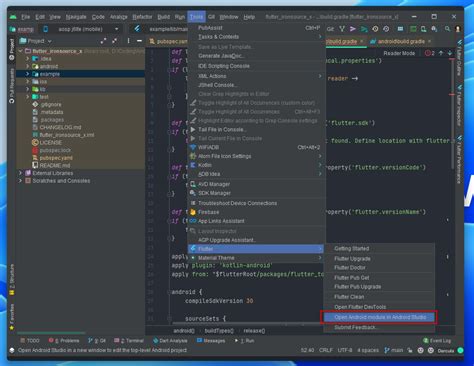474x366 pixels.
Task: Go to previous highlighted error arrow
Action: coord(441,53)
